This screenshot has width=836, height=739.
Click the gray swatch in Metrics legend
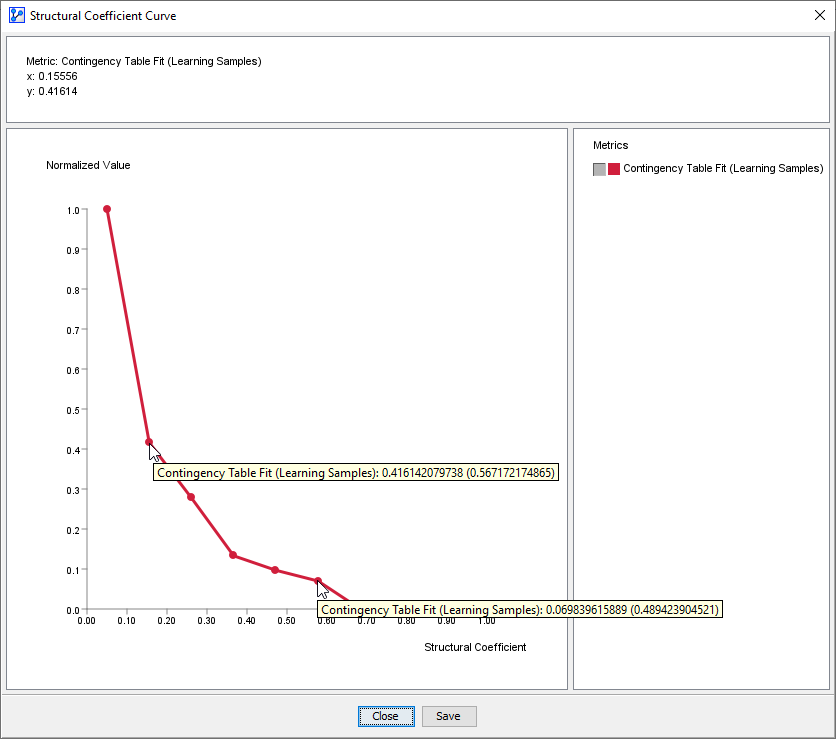point(599,169)
